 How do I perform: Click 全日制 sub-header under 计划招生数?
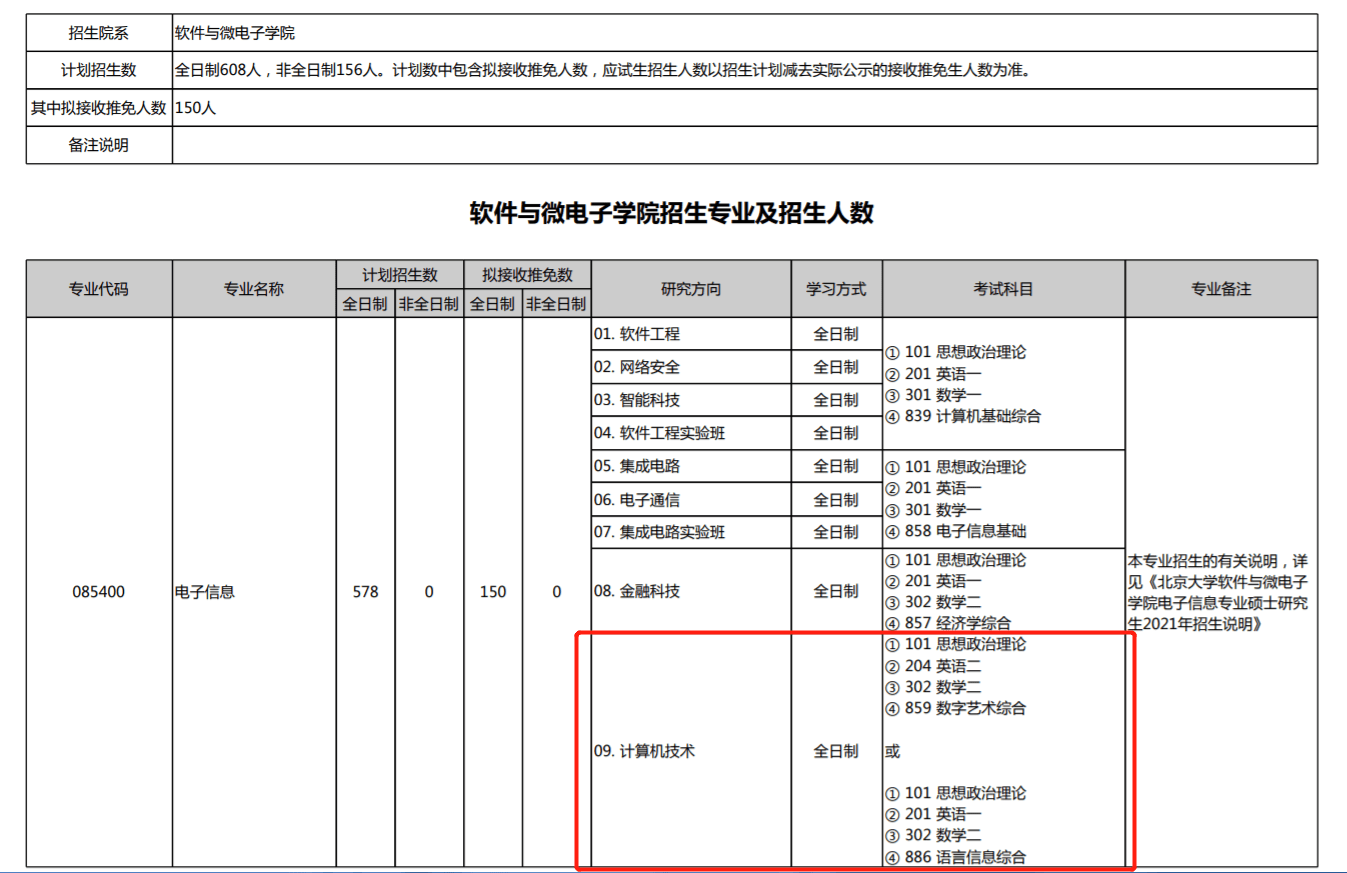[x=366, y=304]
